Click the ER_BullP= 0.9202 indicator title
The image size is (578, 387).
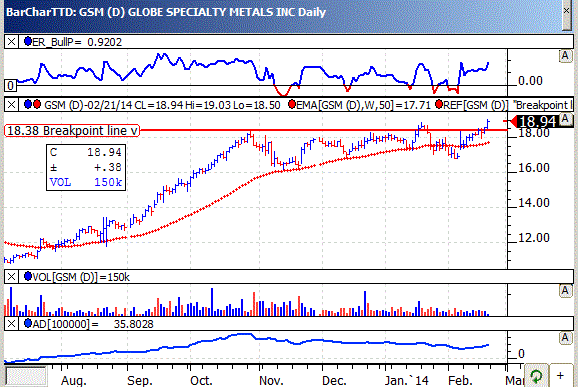pyautogui.click(x=77, y=42)
